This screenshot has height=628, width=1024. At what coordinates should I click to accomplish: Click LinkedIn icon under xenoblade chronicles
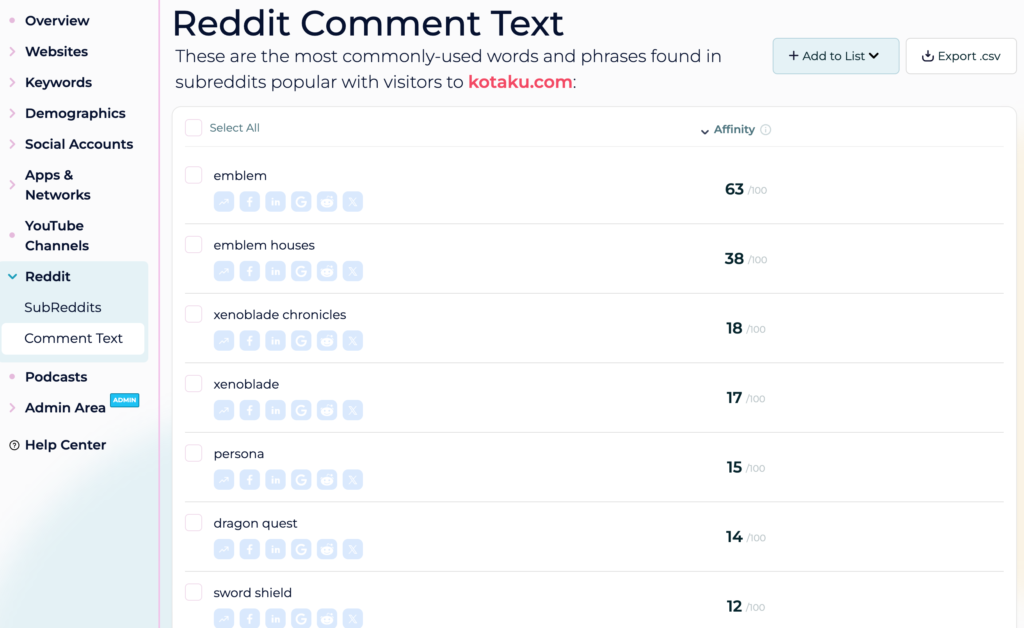point(276,341)
